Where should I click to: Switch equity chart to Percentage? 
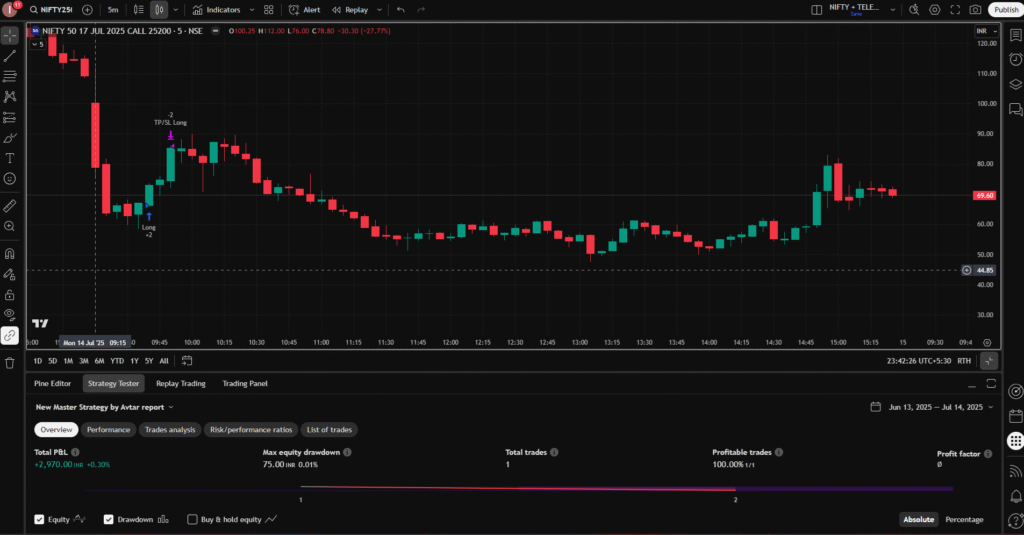[964, 519]
